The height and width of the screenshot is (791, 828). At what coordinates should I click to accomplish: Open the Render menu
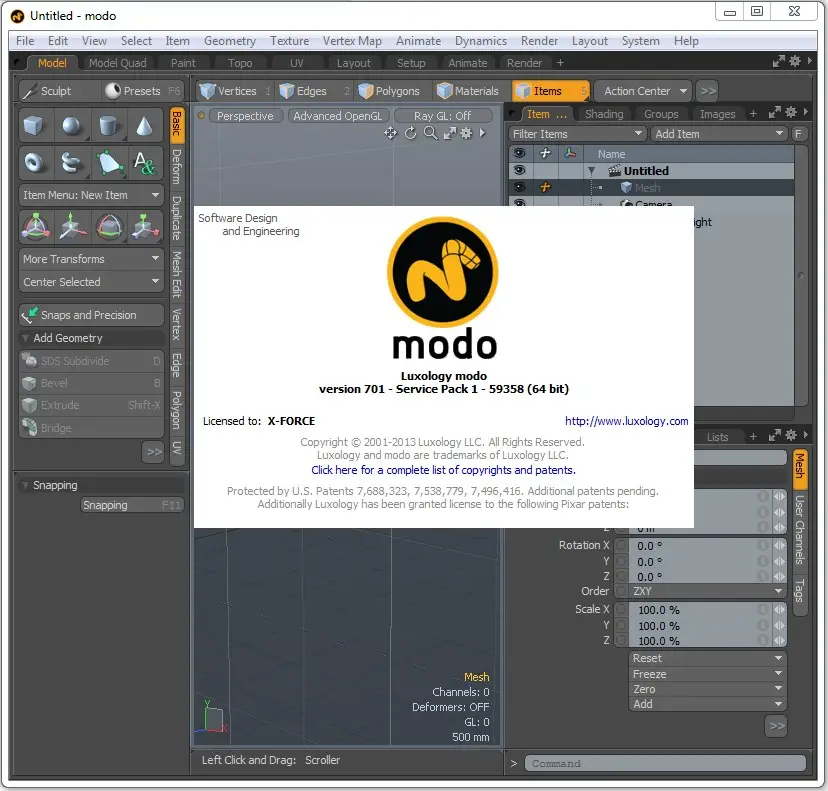tap(539, 41)
